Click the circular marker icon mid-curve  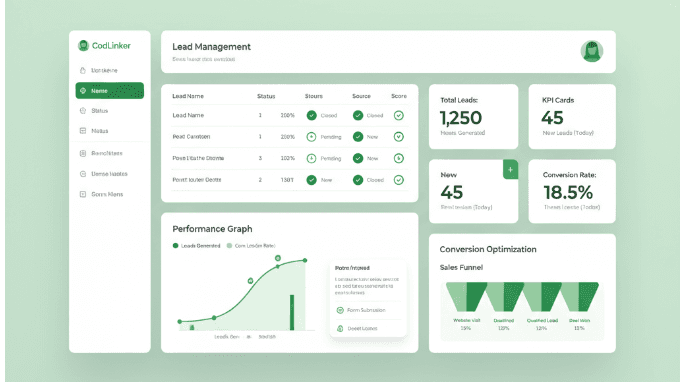[x=250, y=280]
